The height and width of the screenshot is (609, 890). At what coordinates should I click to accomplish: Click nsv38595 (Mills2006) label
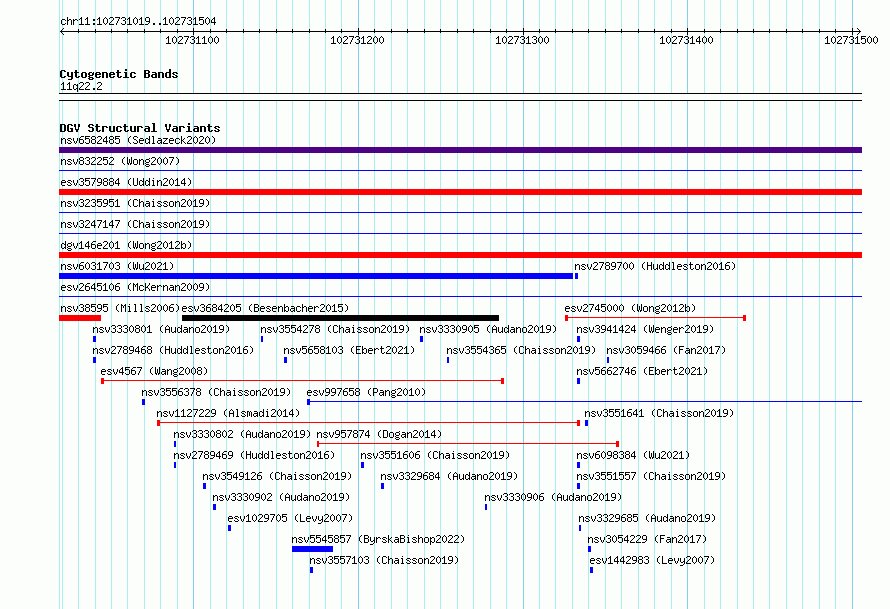120,308
